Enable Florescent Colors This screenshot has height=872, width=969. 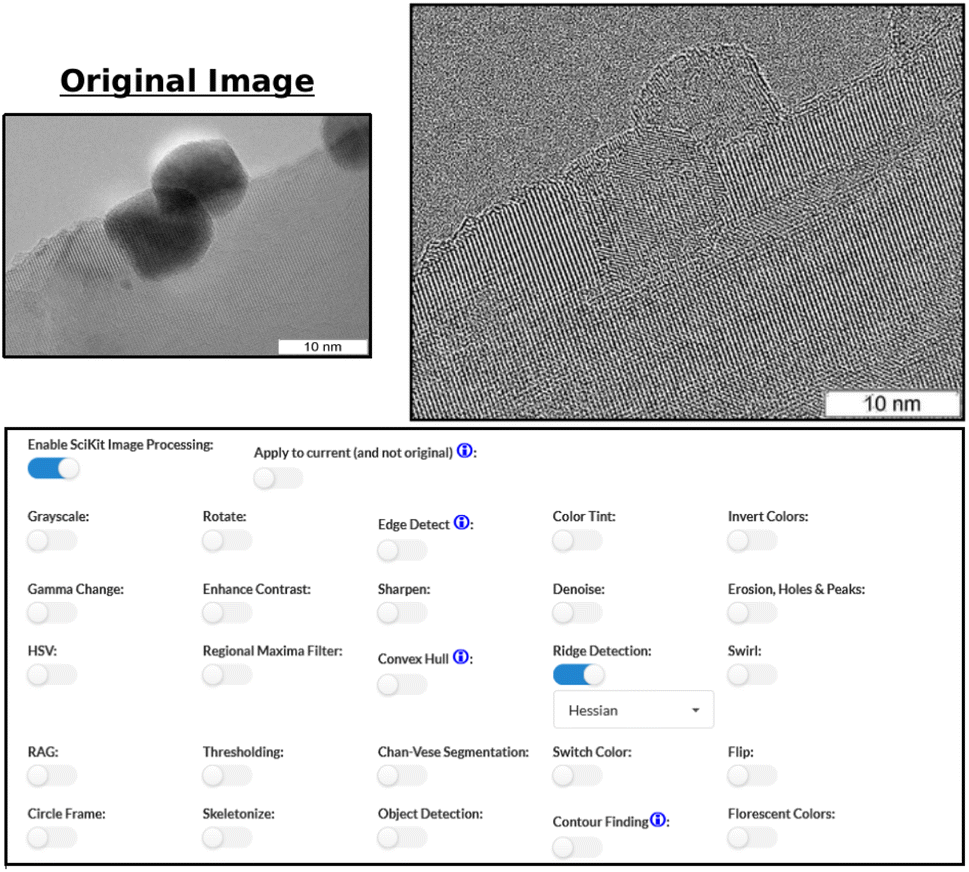point(751,838)
